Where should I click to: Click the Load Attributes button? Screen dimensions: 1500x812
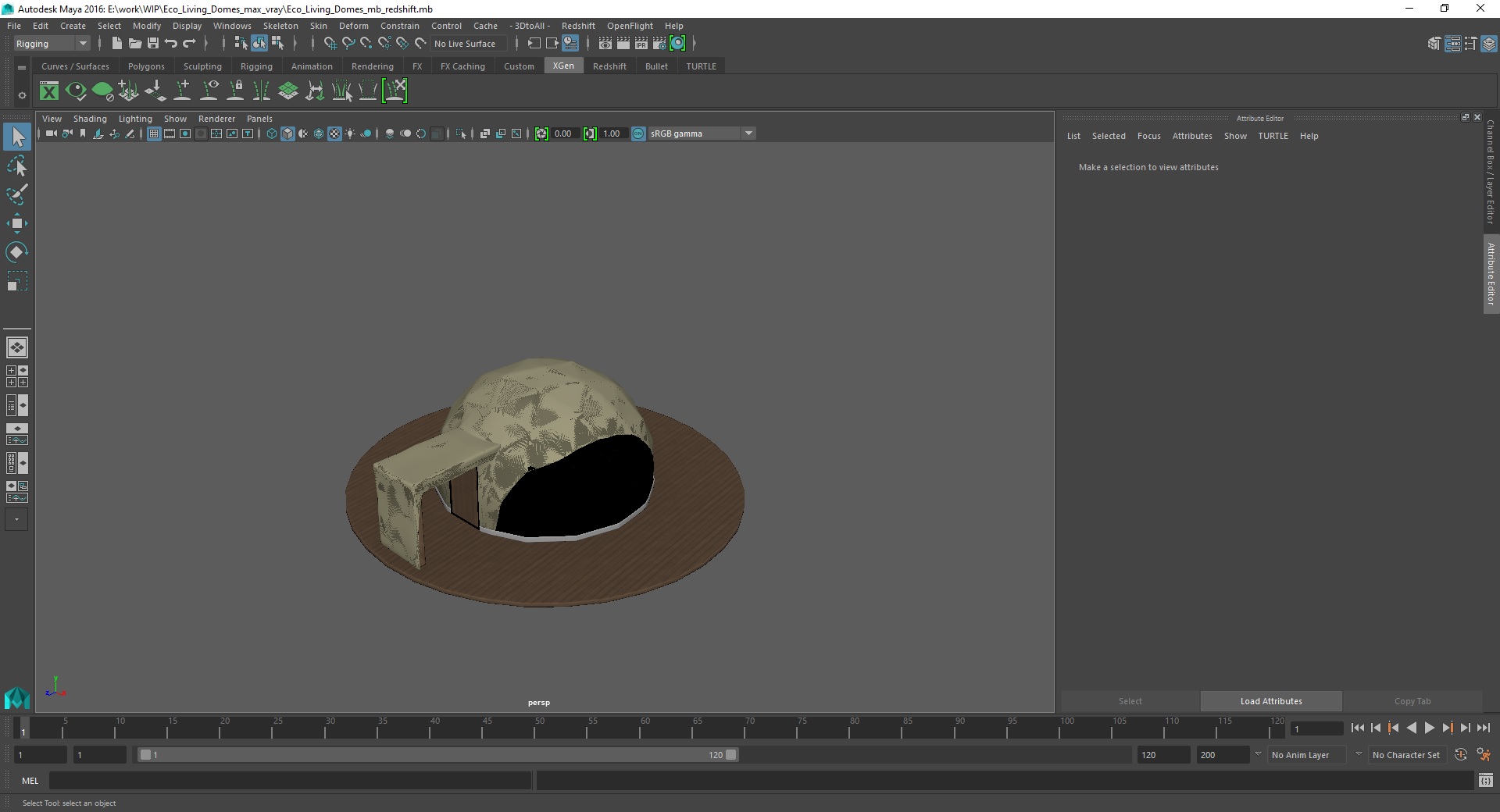coord(1271,701)
